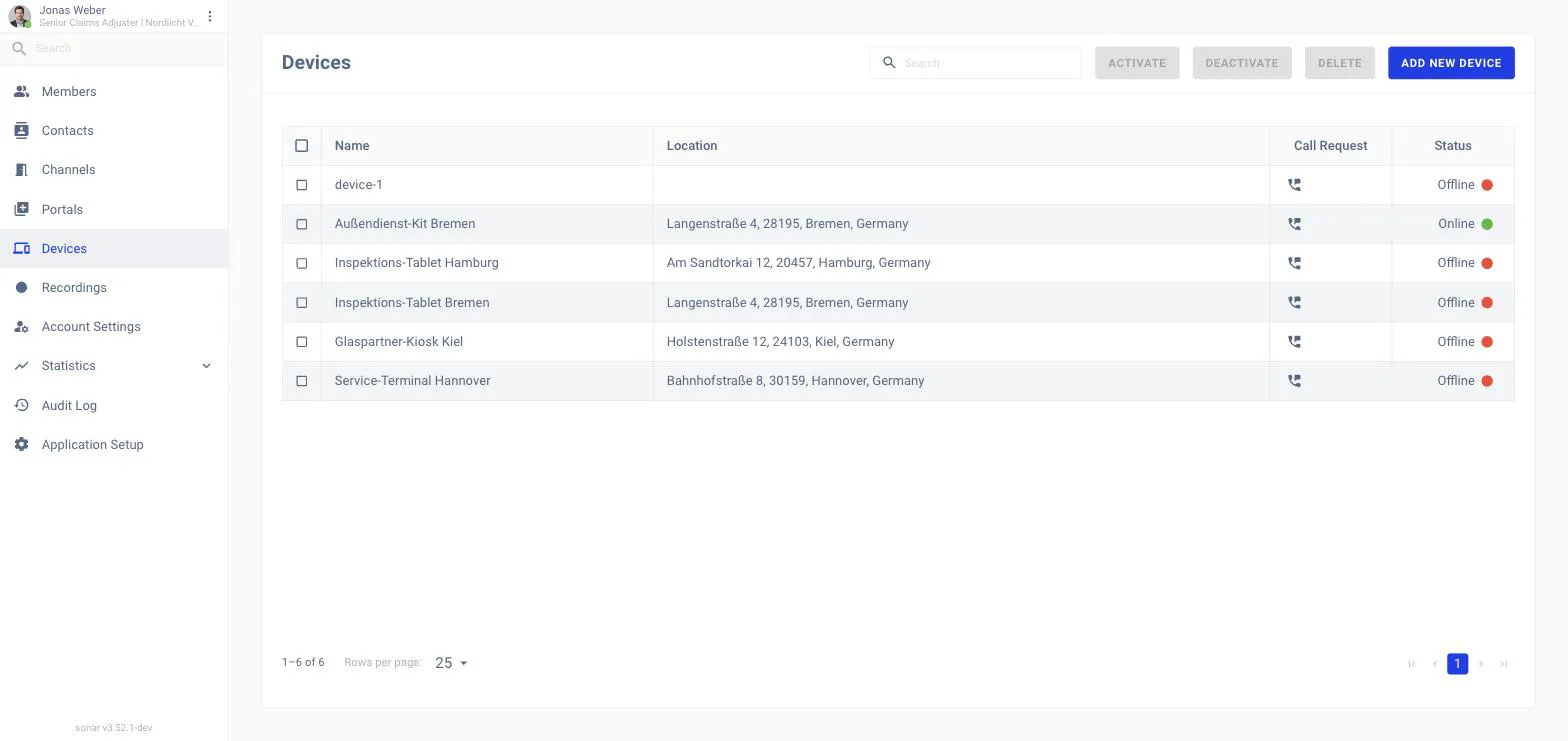Open Application Setup
1568x741 pixels.
114,444
